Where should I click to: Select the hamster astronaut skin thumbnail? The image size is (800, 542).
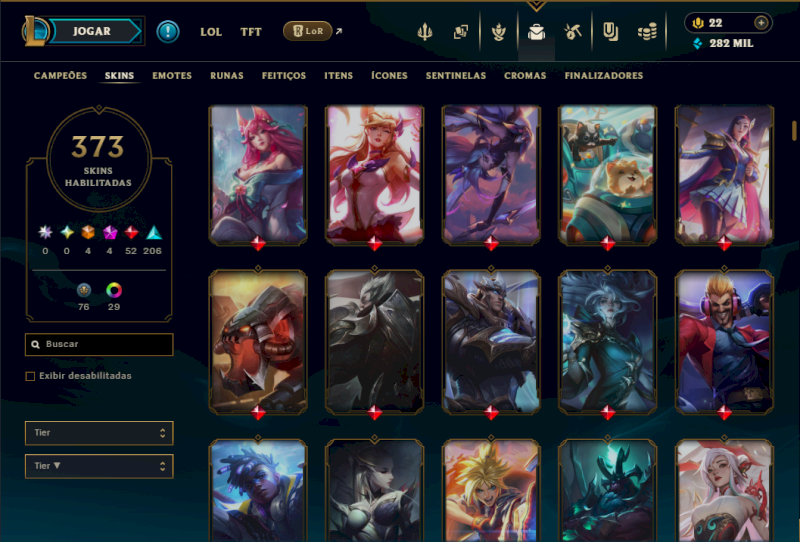click(x=607, y=174)
